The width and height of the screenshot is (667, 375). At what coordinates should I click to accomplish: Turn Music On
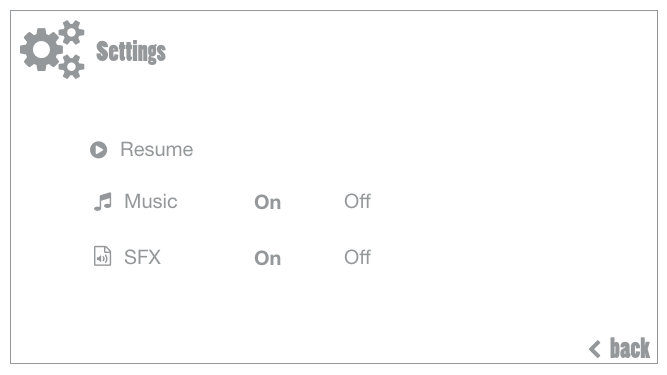[268, 202]
